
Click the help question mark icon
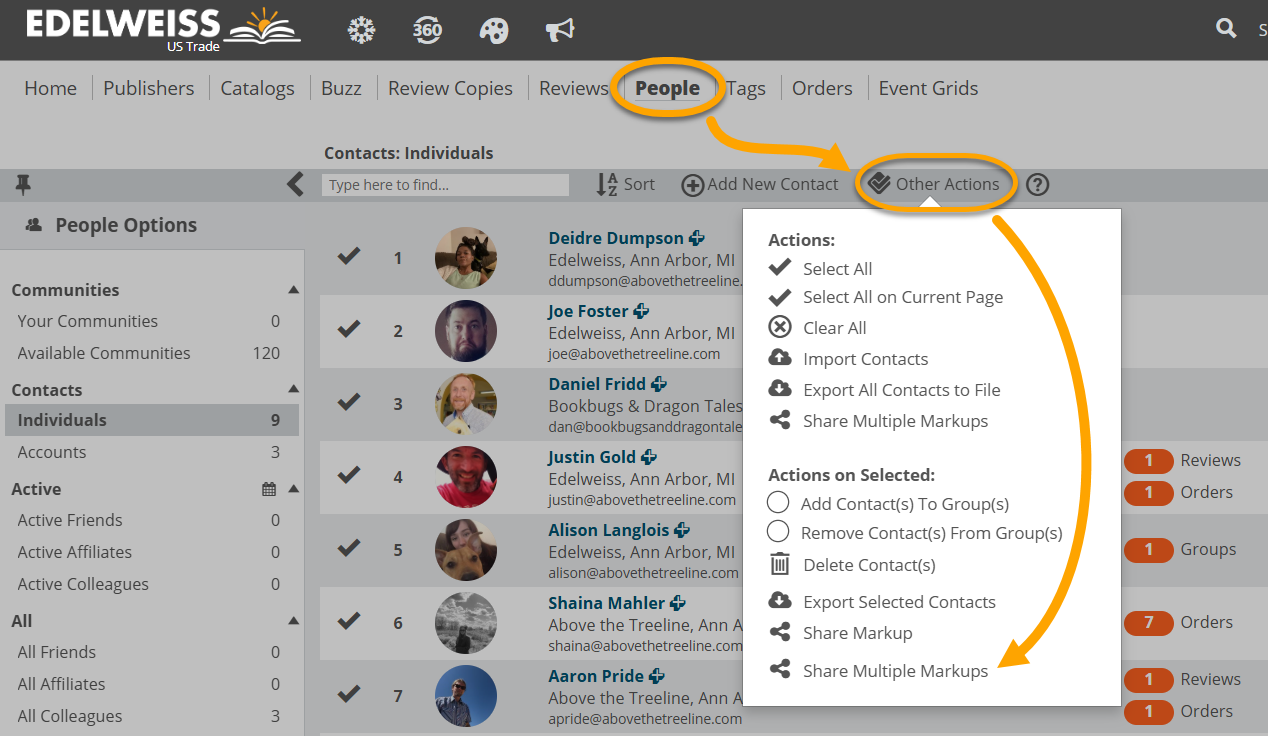coord(1038,184)
